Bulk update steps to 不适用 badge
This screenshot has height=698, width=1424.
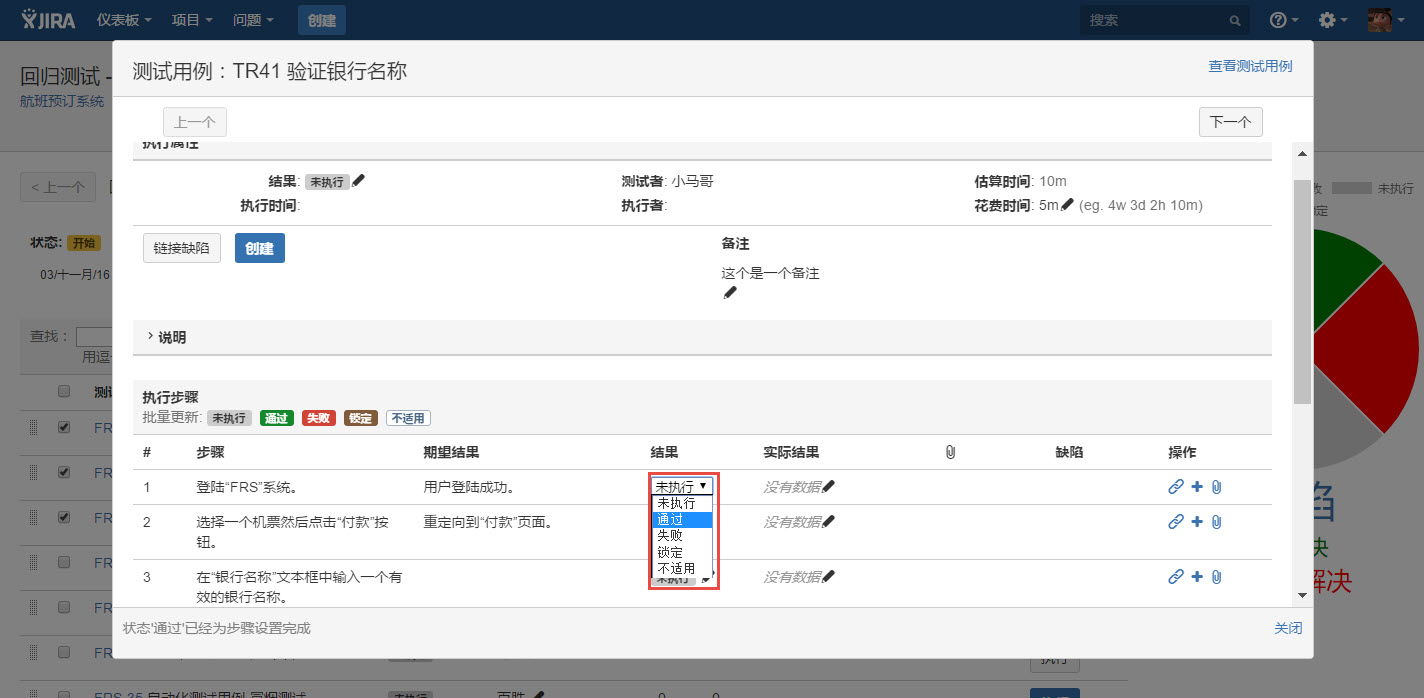click(x=408, y=418)
